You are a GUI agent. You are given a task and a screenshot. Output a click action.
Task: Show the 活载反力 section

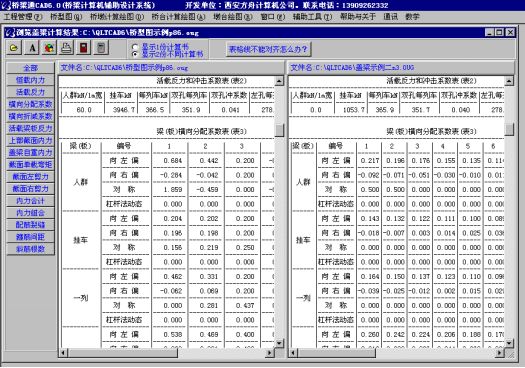[30, 92]
